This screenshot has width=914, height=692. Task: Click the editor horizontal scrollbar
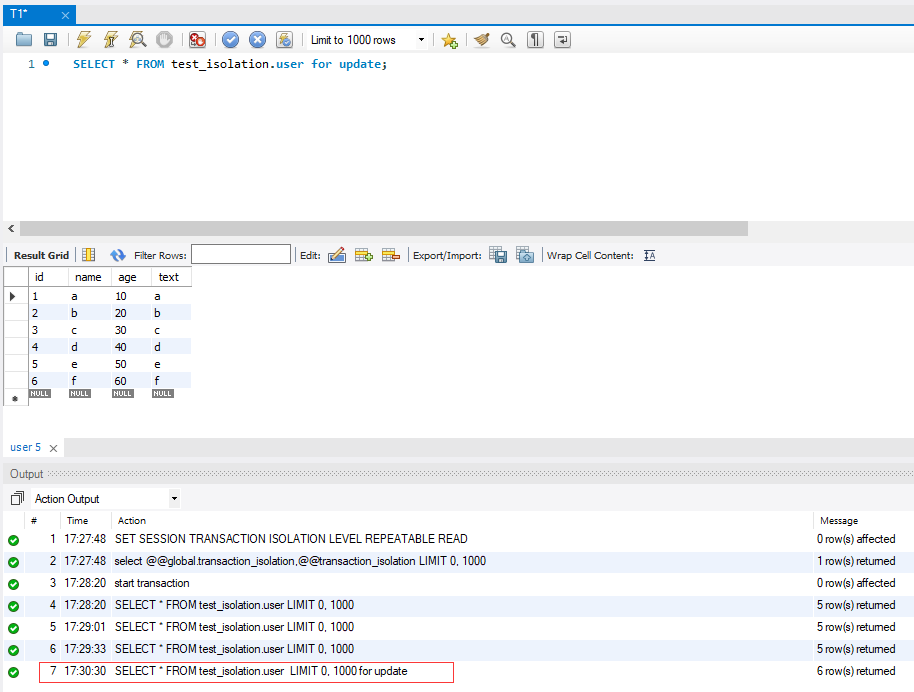click(x=384, y=229)
